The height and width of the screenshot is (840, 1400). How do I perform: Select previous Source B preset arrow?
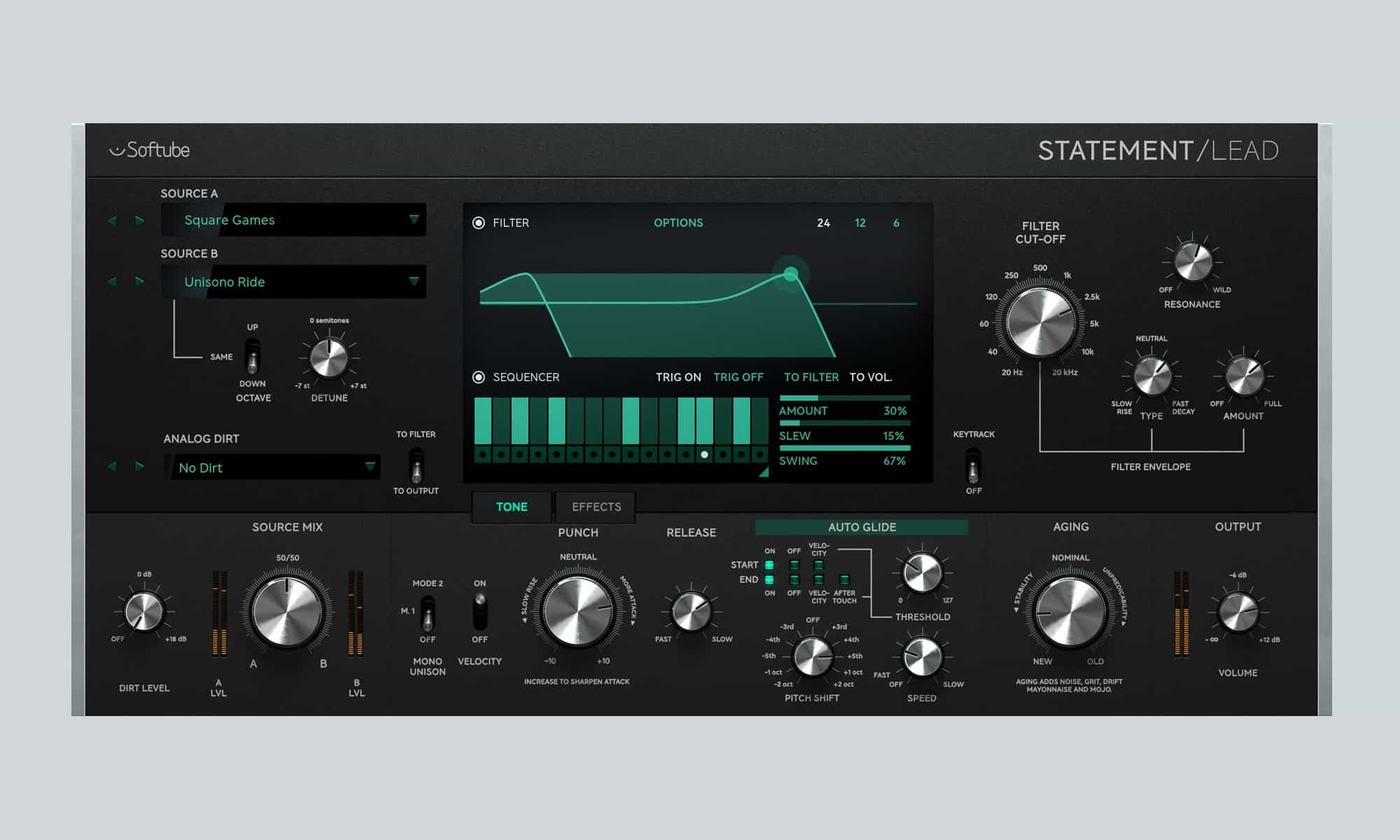(112, 281)
